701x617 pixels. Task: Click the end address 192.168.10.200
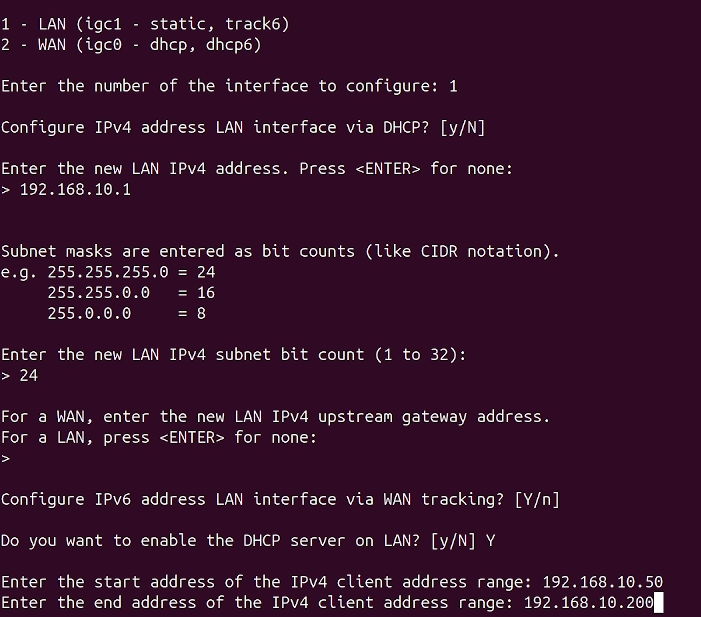pyautogui.click(x=589, y=603)
